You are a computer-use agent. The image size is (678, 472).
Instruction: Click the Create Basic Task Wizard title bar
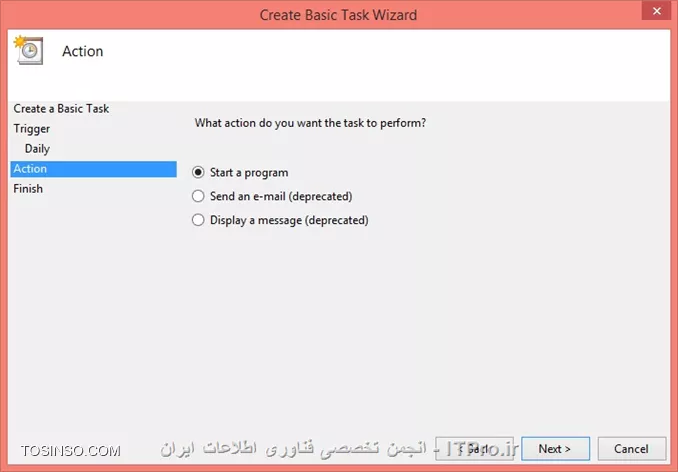tap(338, 15)
